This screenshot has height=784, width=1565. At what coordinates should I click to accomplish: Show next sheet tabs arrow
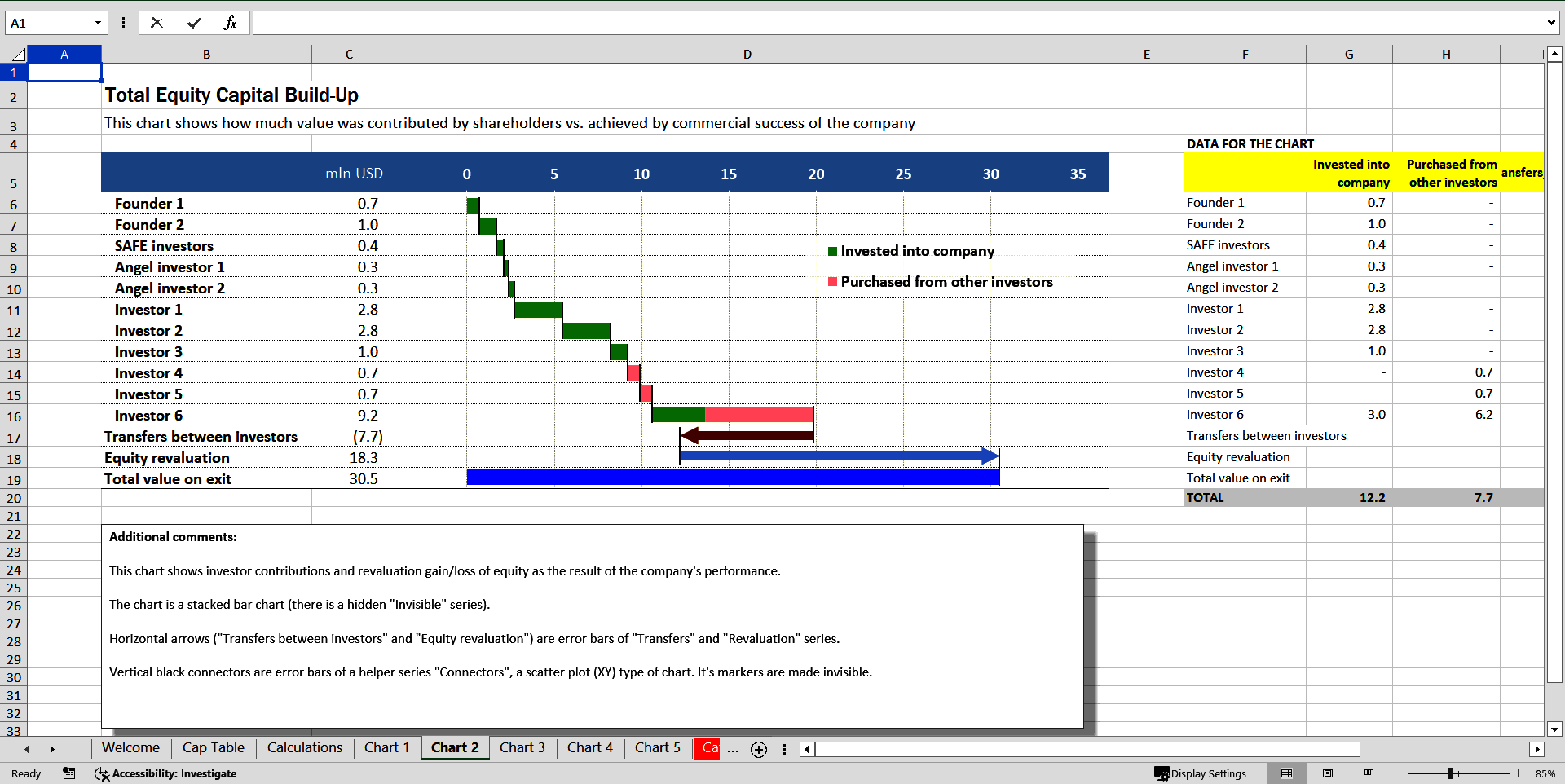[52, 749]
